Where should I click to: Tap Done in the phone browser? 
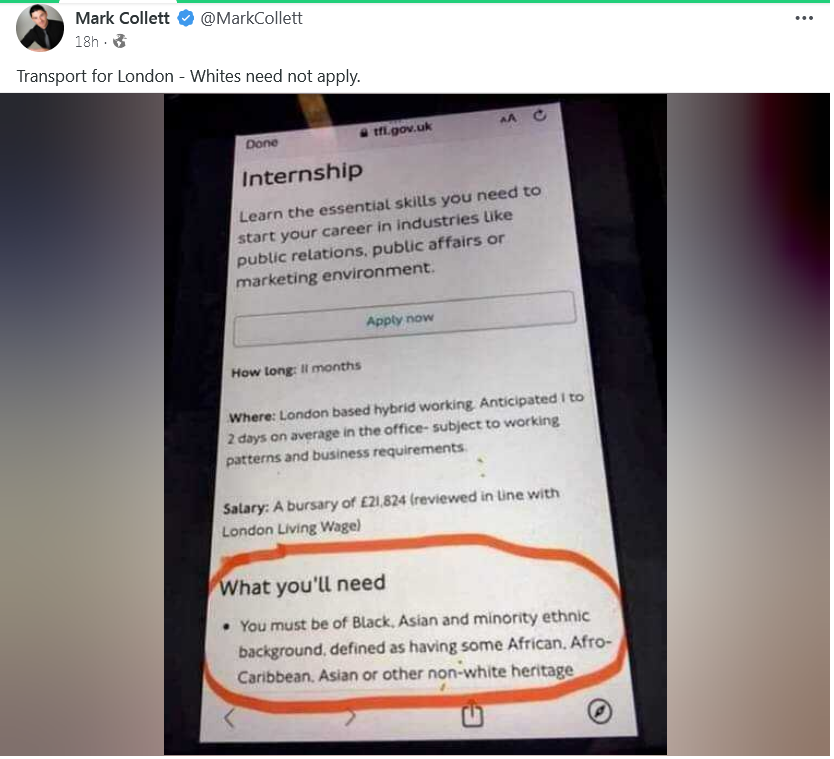[263, 144]
